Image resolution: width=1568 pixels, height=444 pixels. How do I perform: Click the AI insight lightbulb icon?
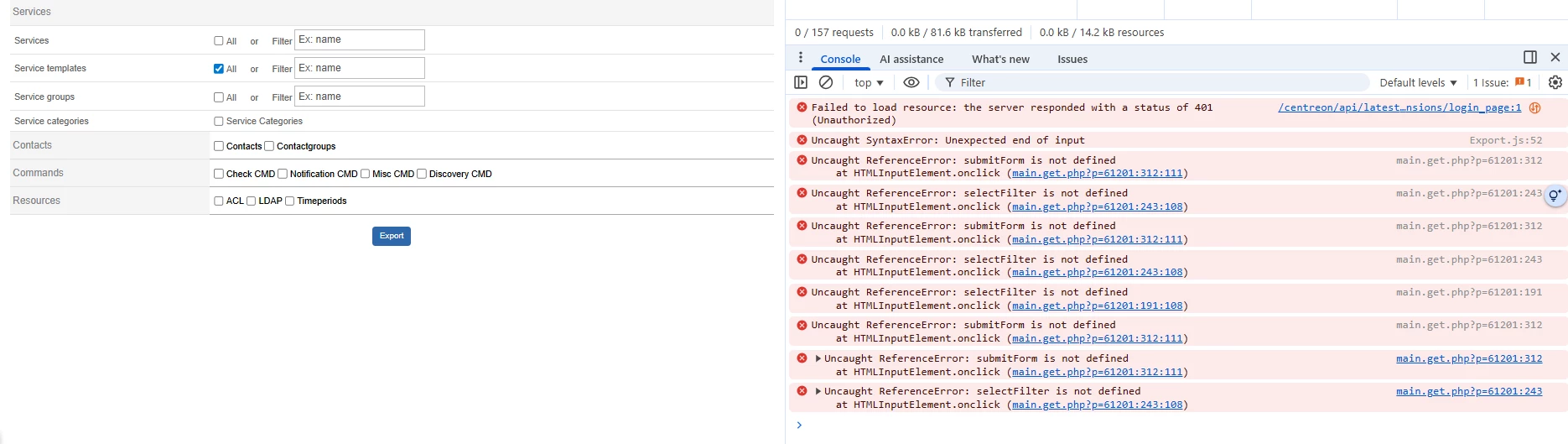tap(1555, 196)
